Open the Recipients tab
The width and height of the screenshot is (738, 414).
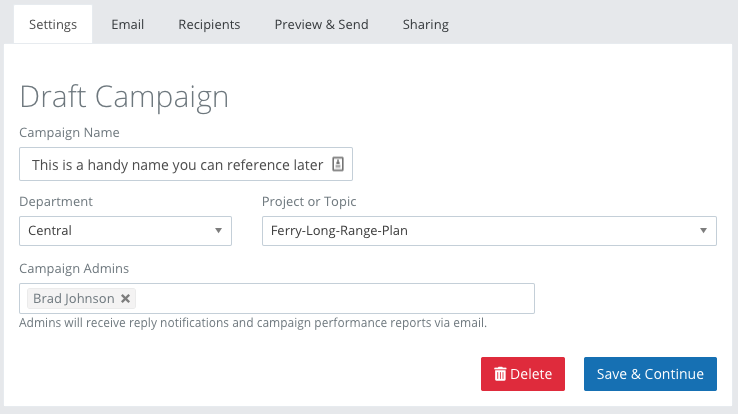[209, 24]
